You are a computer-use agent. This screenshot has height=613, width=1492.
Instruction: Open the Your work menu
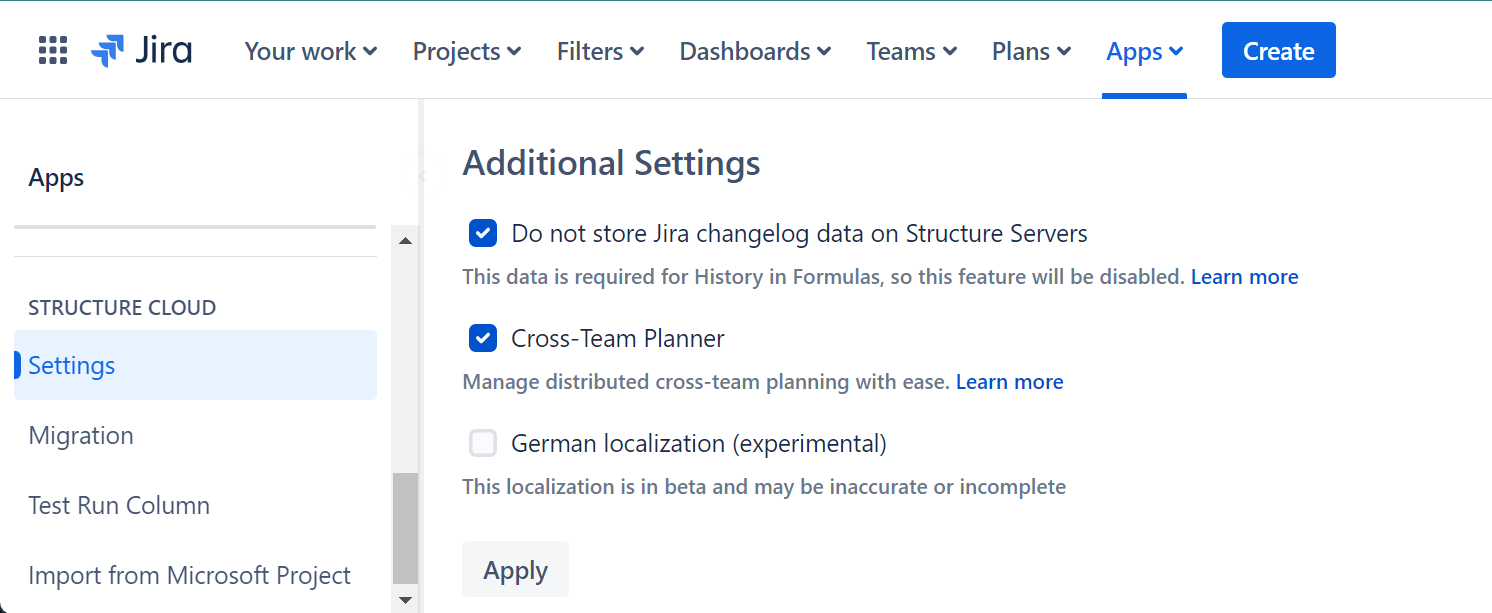pos(310,51)
